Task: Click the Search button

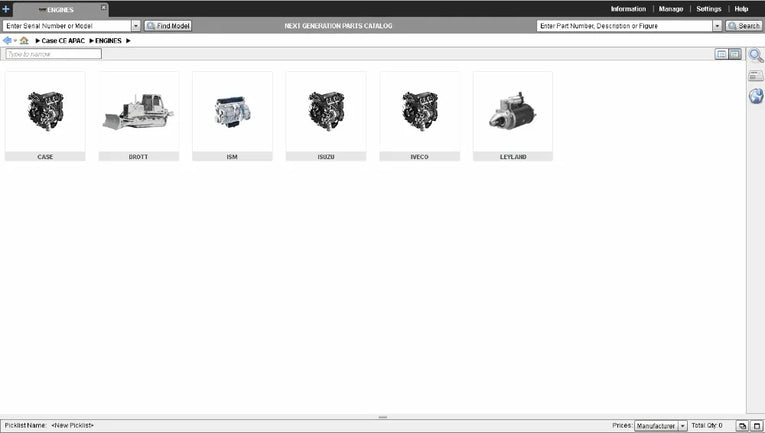Action: (744, 26)
